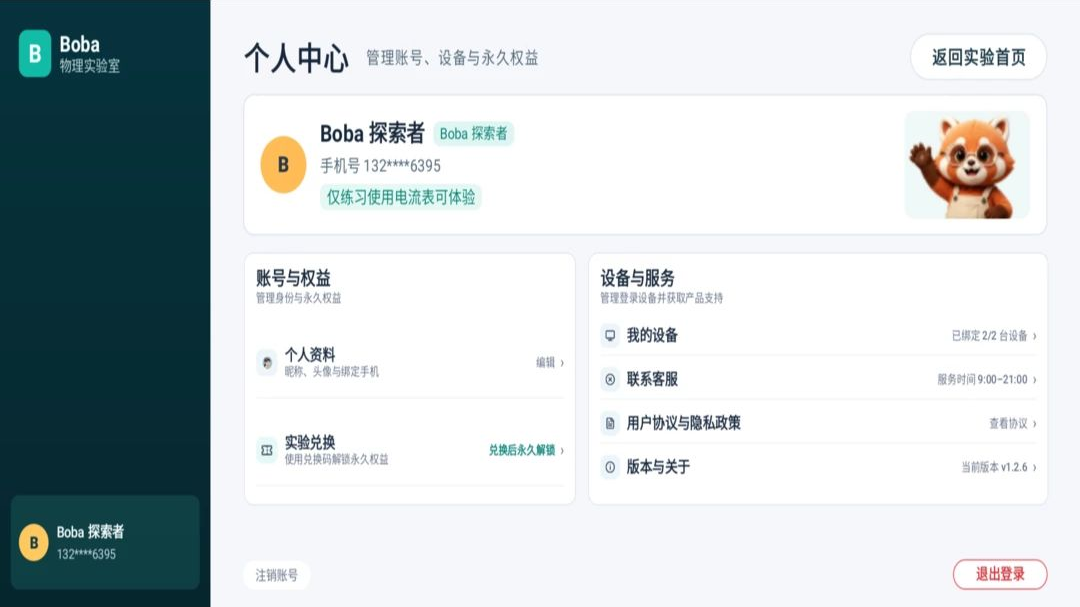Expand 已绑定 2/2 台设备 chevron
This screenshot has width=1080, height=607.
[1035, 336]
